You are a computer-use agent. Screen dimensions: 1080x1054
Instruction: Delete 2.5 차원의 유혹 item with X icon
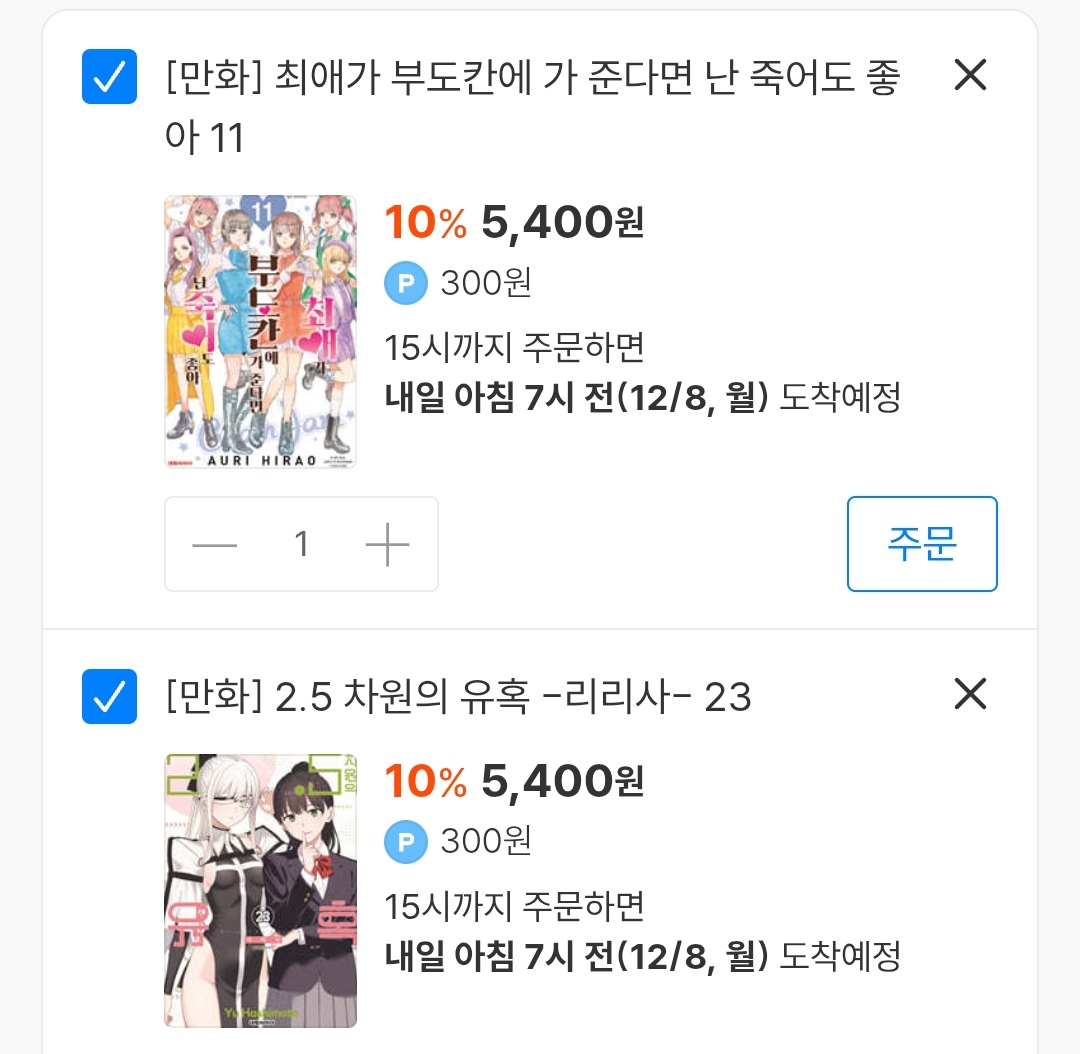point(970,694)
